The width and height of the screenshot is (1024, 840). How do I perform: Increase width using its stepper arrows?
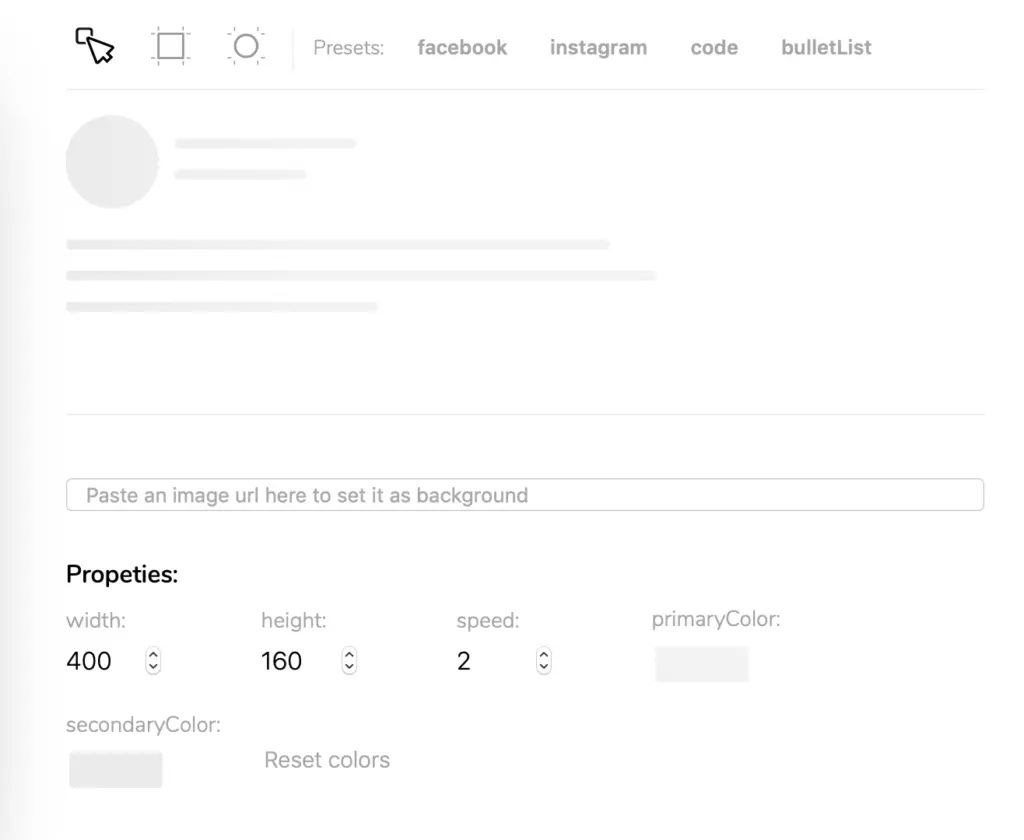(x=152, y=655)
